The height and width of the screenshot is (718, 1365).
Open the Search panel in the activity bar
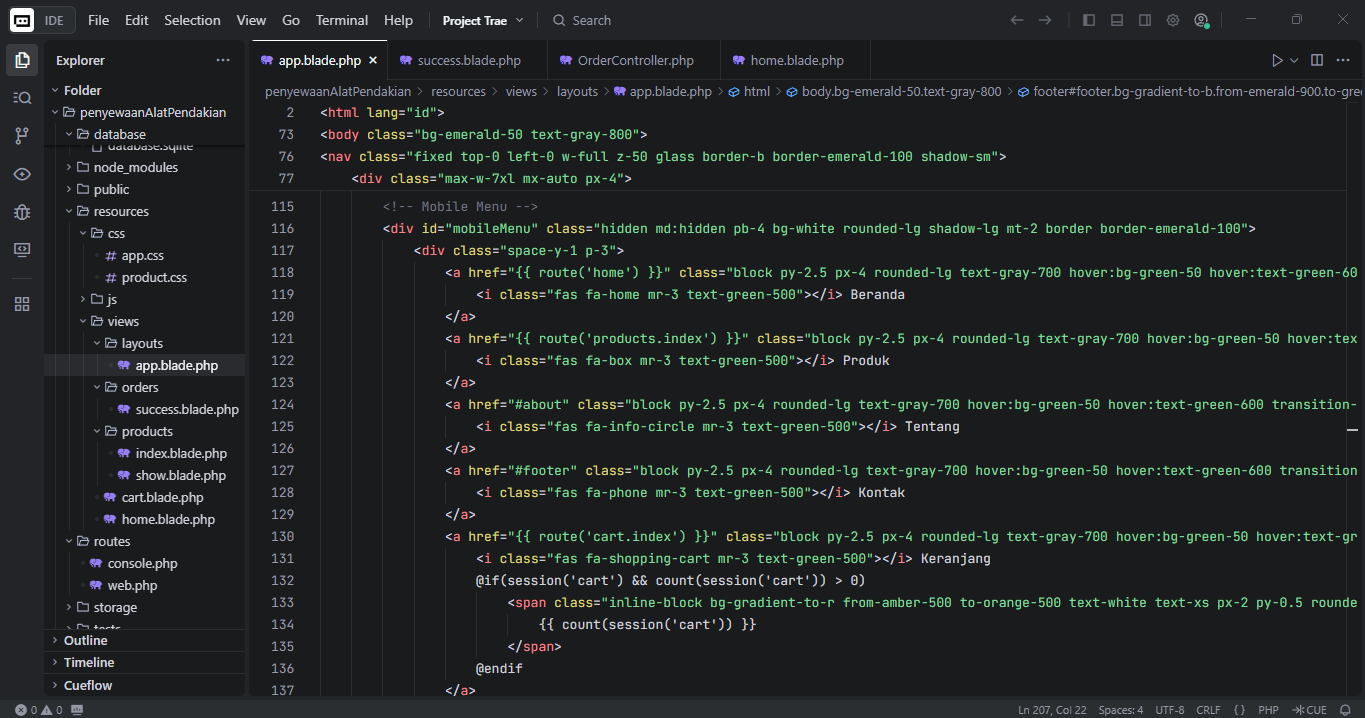click(x=21, y=97)
